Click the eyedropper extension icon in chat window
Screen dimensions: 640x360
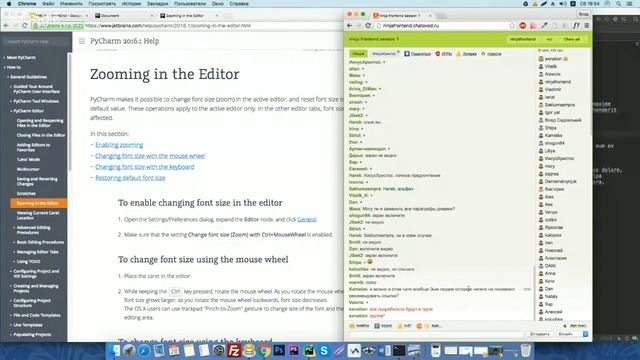tap(544, 25)
